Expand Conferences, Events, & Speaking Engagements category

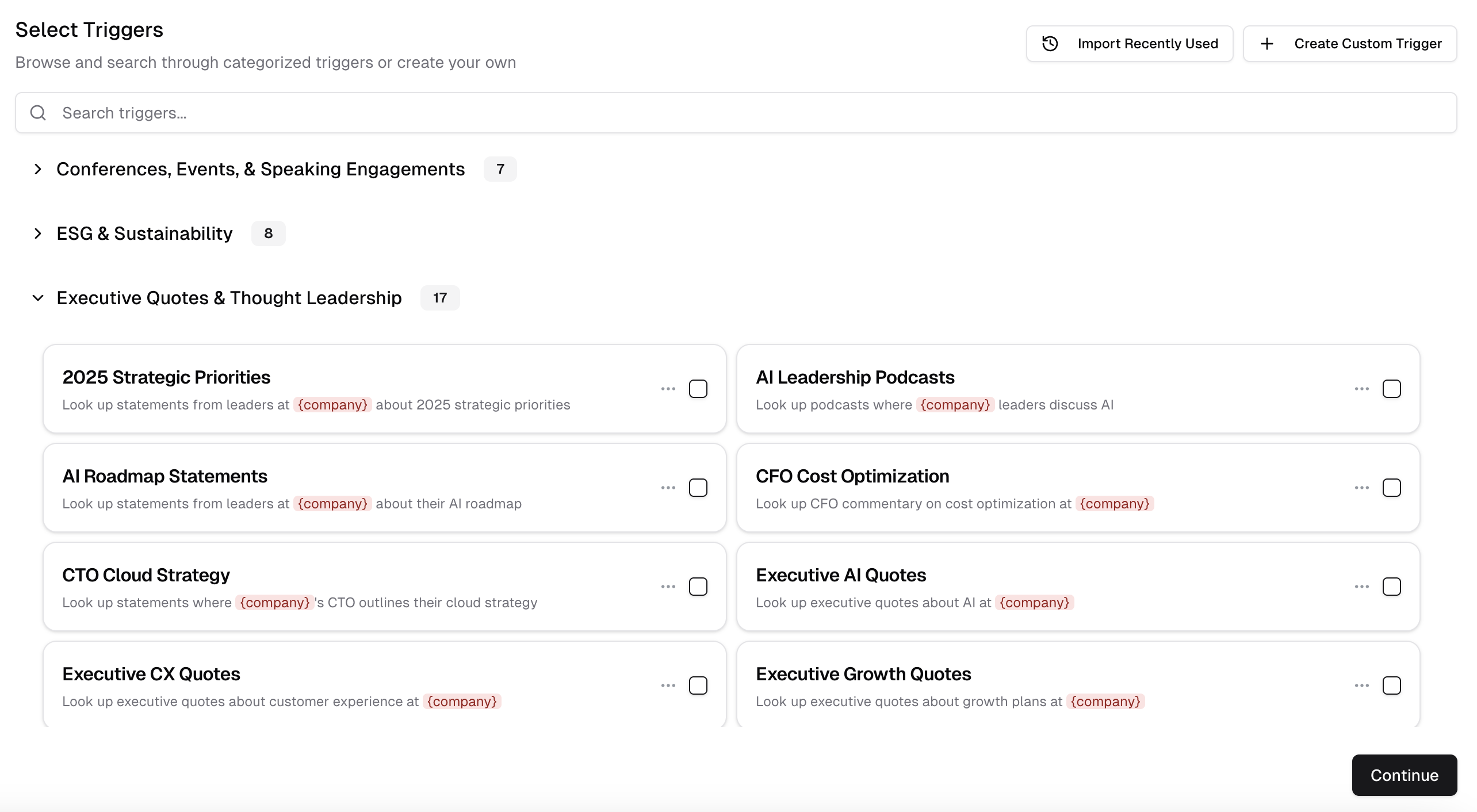38,169
